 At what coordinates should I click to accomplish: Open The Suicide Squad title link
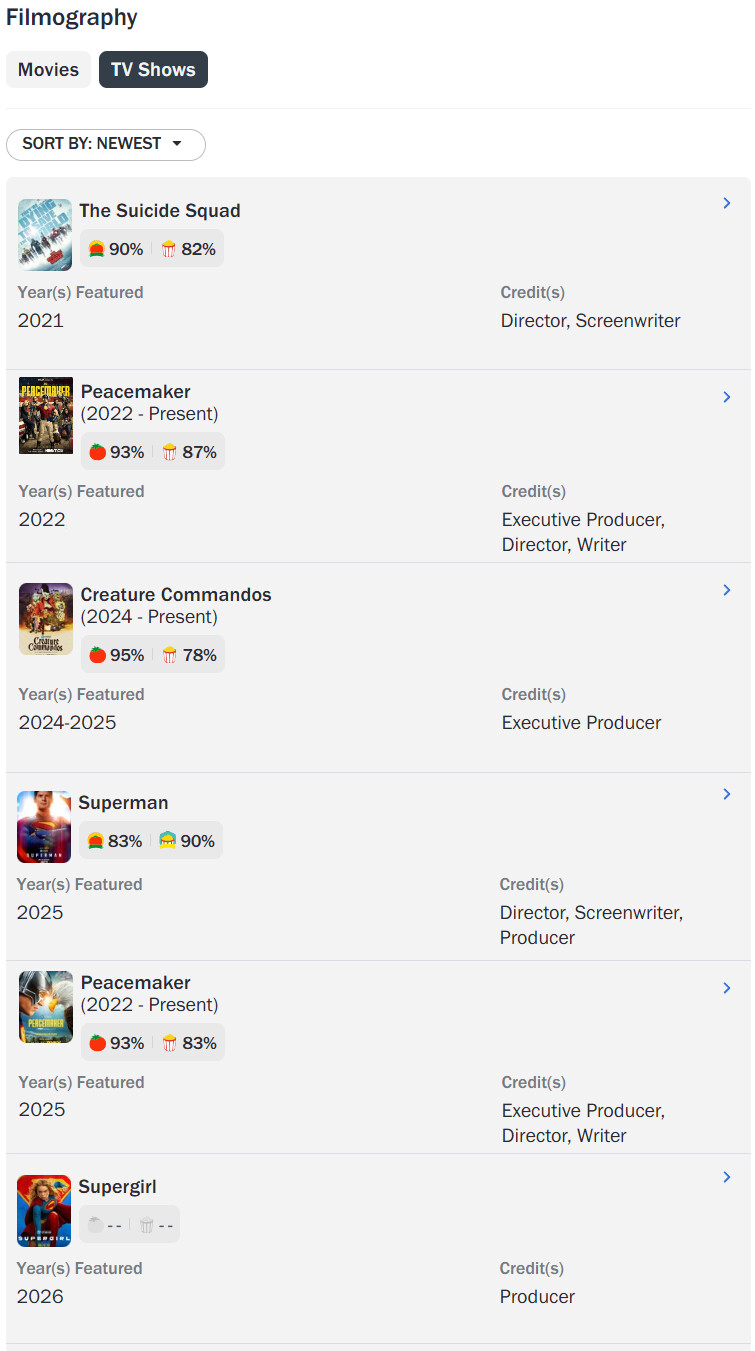pyautogui.click(x=160, y=211)
